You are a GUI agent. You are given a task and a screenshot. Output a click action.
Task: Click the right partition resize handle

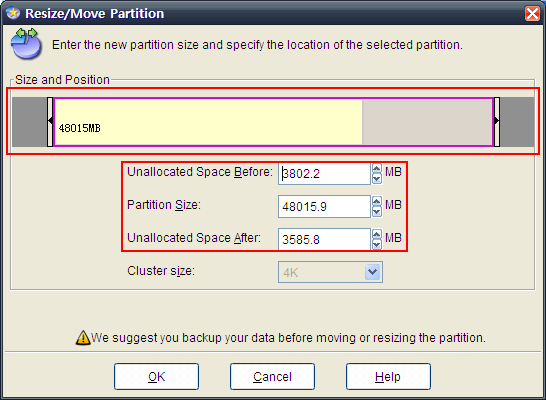click(x=497, y=122)
